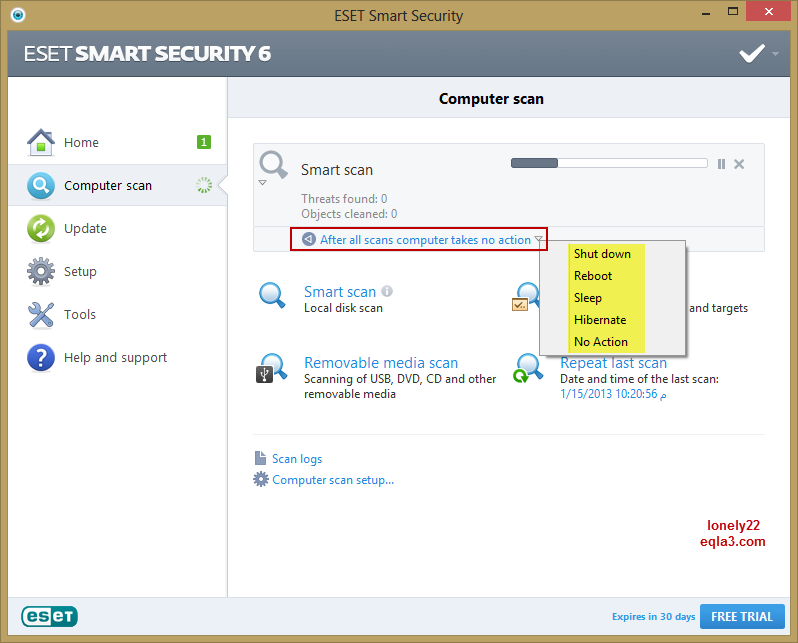
Task: Click the Smart scan magnifier icon above Local disk scan
Action: (272, 295)
